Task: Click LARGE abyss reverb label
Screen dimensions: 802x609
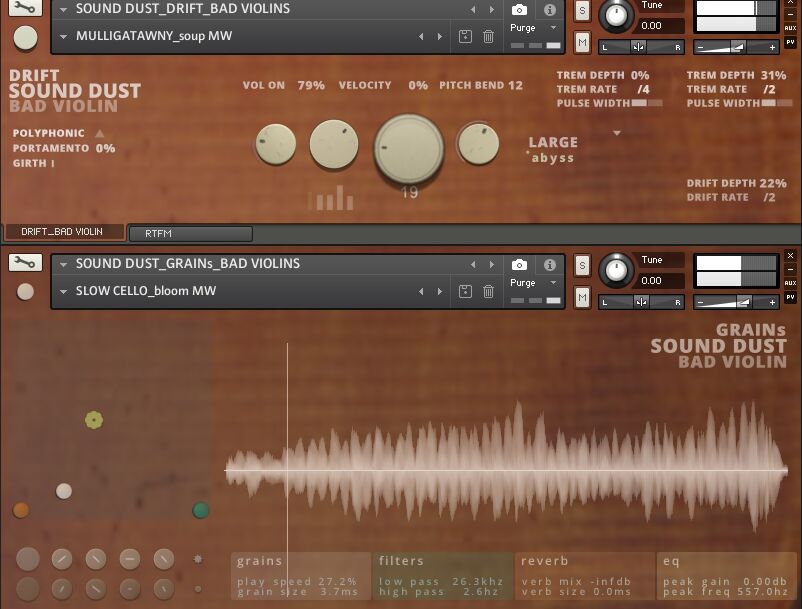Action: [553, 149]
